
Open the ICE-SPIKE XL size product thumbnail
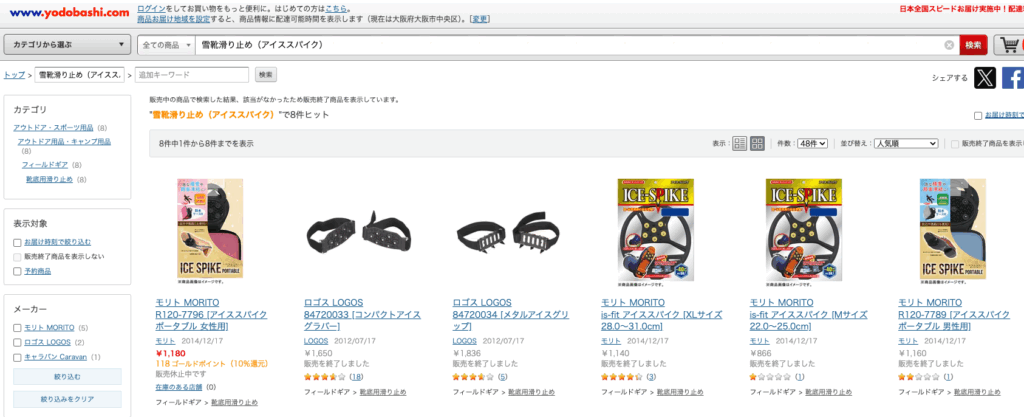pos(647,232)
